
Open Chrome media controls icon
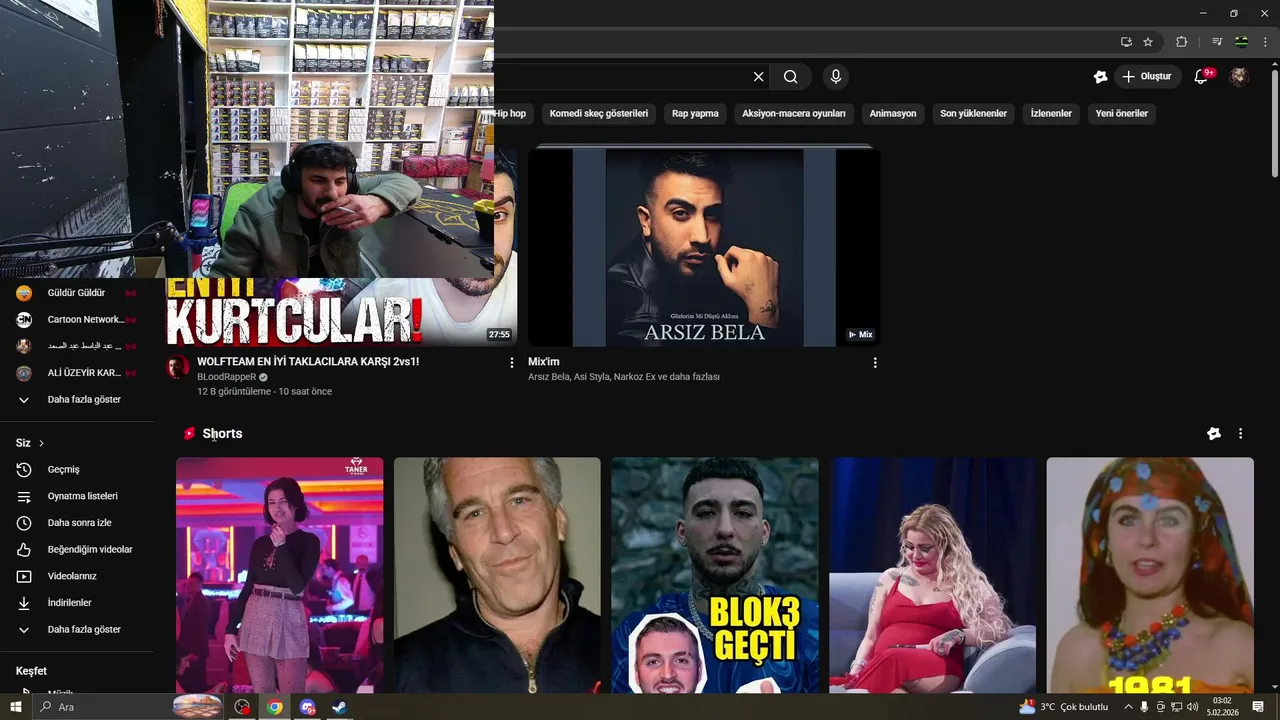[1217, 42]
